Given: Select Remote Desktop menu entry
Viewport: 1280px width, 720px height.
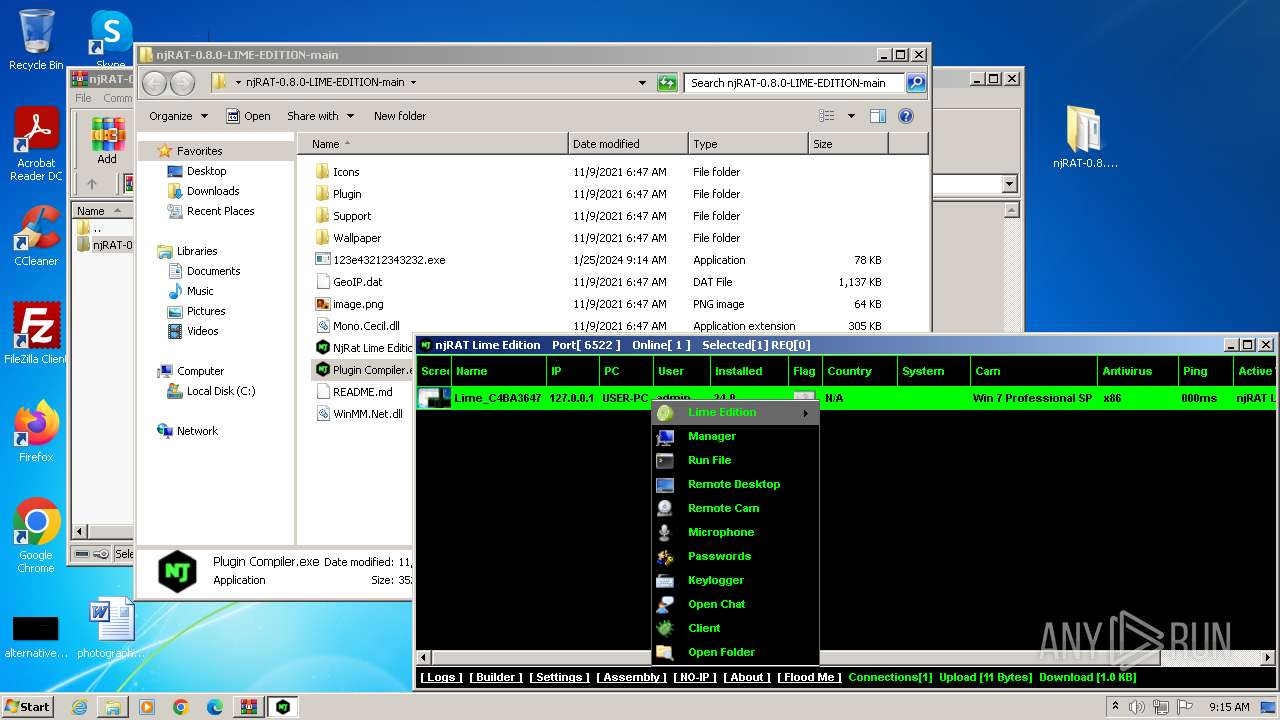Looking at the screenshot, I should 735,484.
